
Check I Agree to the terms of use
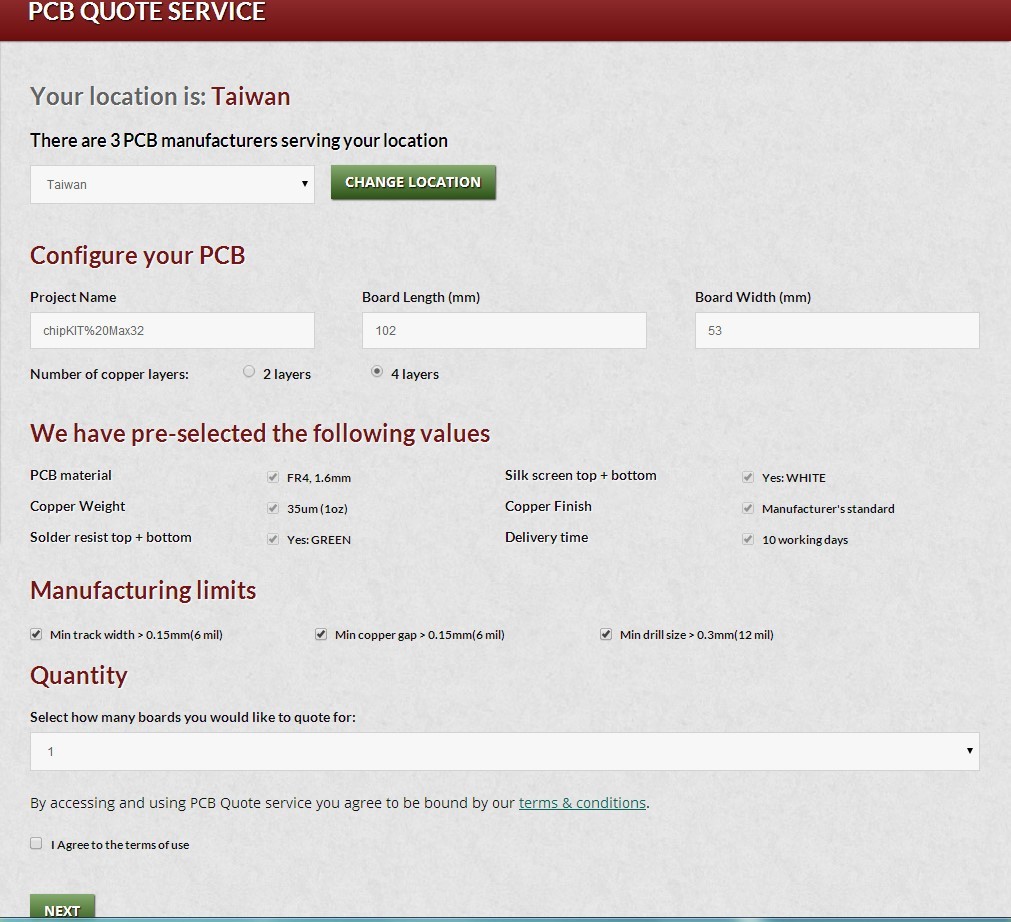coord(37,843)
